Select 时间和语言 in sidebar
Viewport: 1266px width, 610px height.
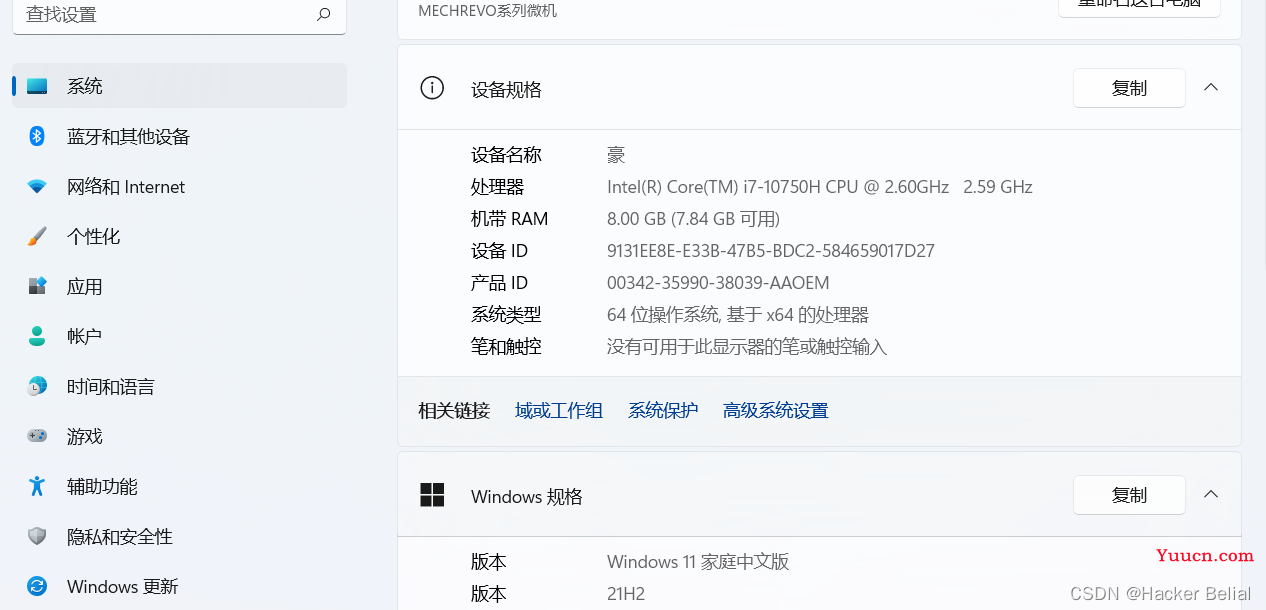coord(180,386)
